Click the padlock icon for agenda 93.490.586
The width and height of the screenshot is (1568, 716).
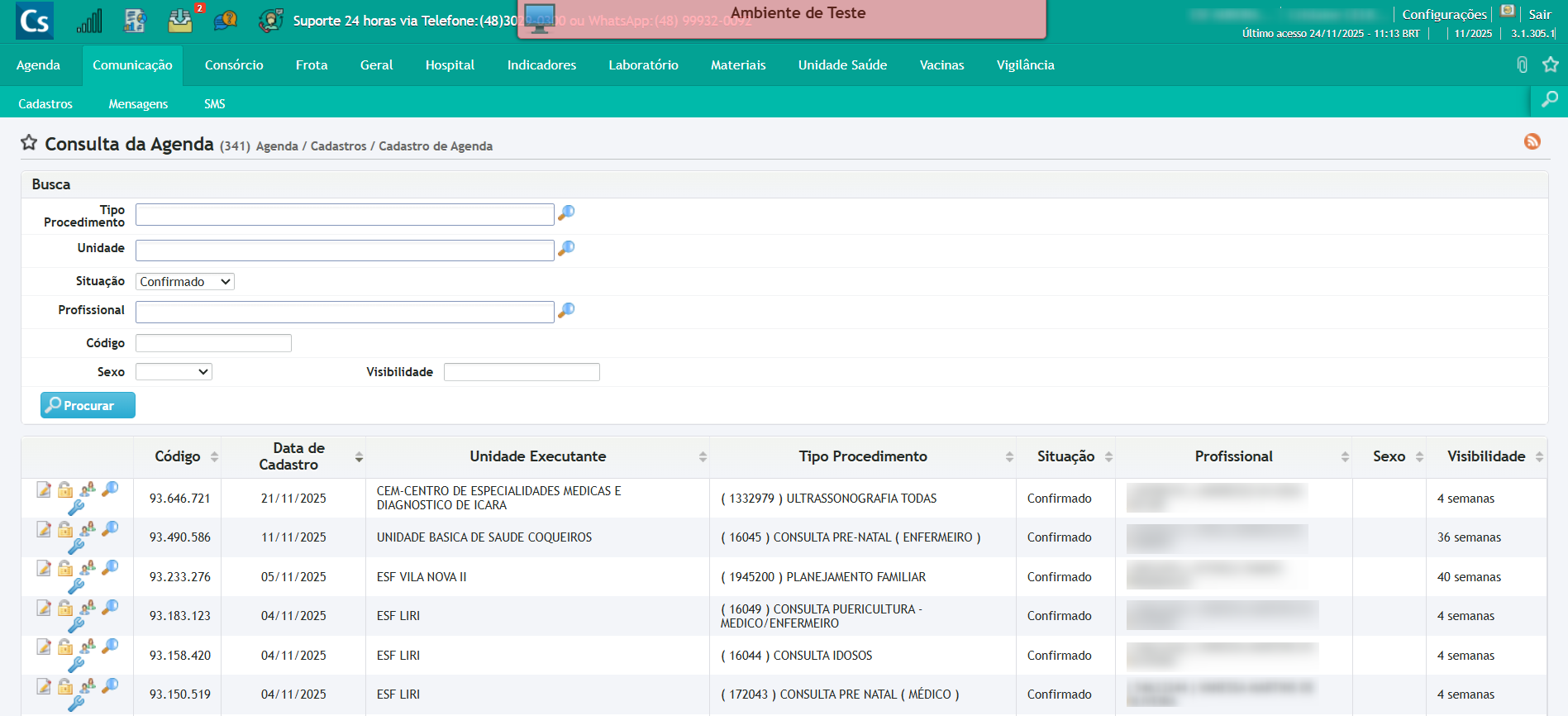coord(65,529)
